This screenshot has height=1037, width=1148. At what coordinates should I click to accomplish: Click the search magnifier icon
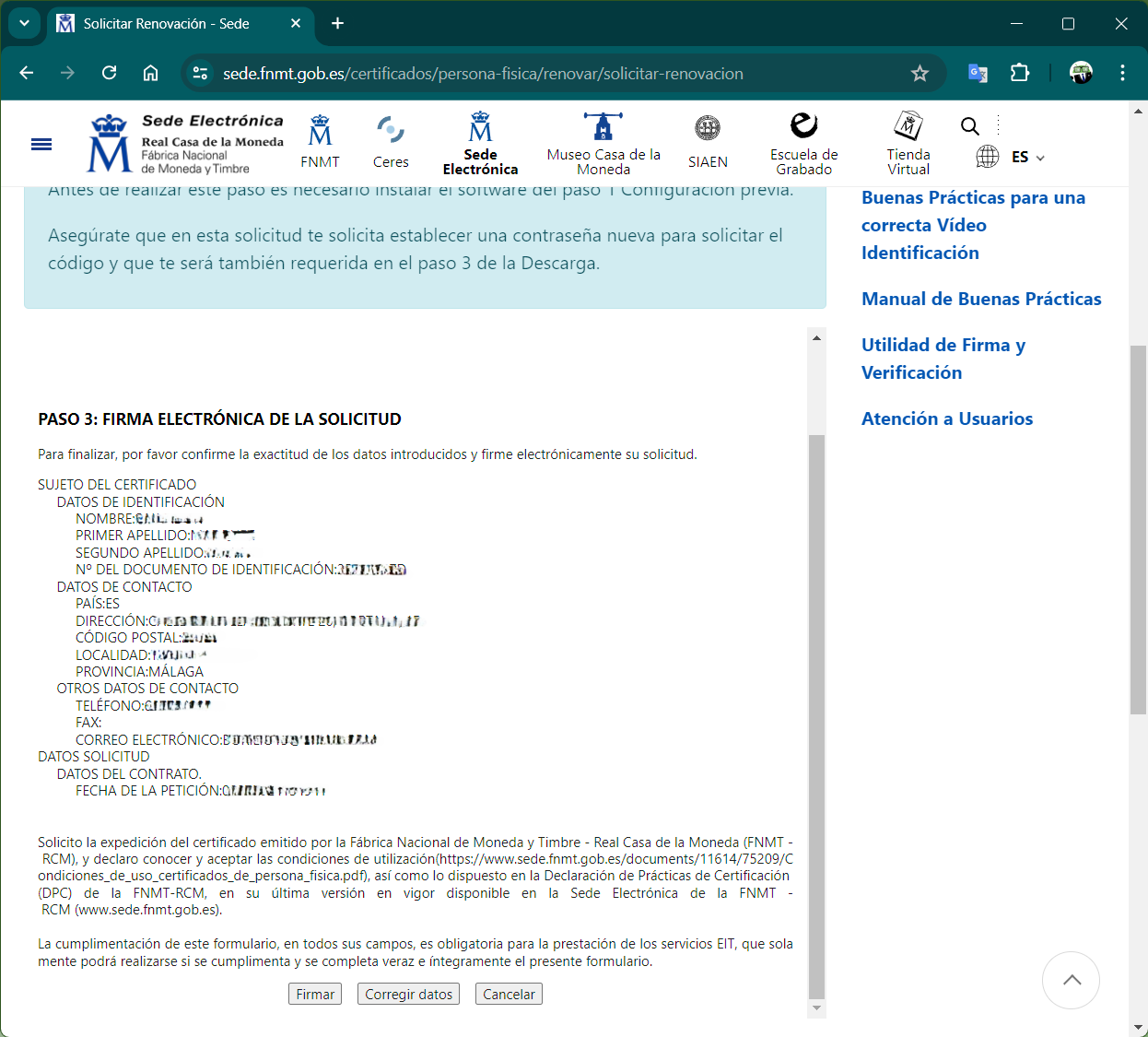coord(969,126)
